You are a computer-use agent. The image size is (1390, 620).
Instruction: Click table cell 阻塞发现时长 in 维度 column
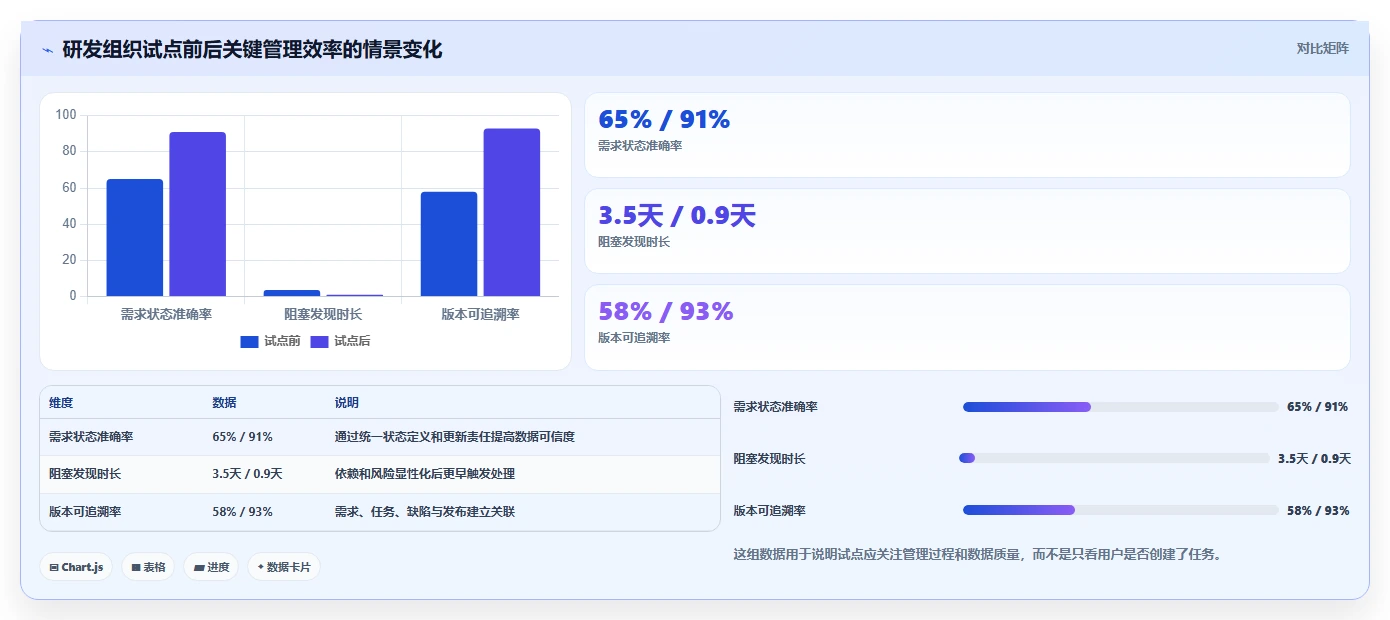click(85, 474)
